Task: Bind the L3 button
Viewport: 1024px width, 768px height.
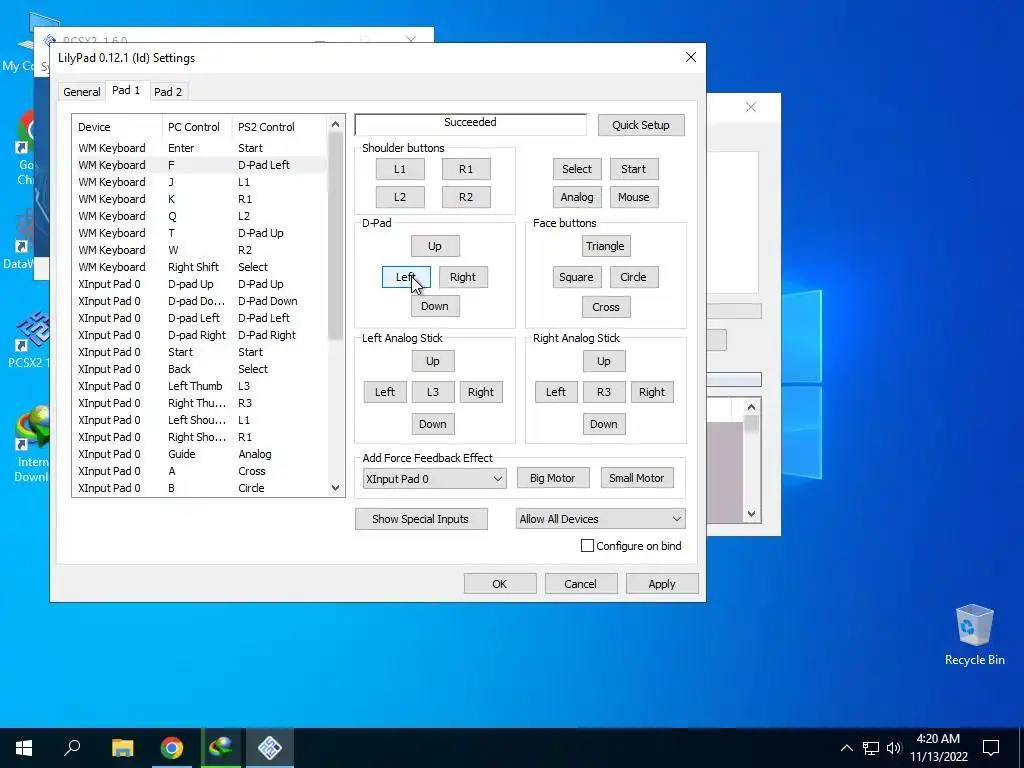Action: coord(433,392)
